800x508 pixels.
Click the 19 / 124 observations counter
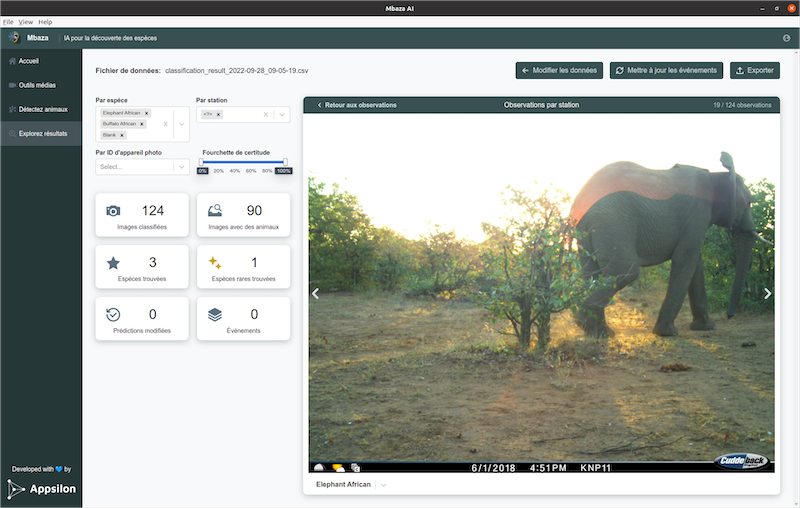click(742, 105)
